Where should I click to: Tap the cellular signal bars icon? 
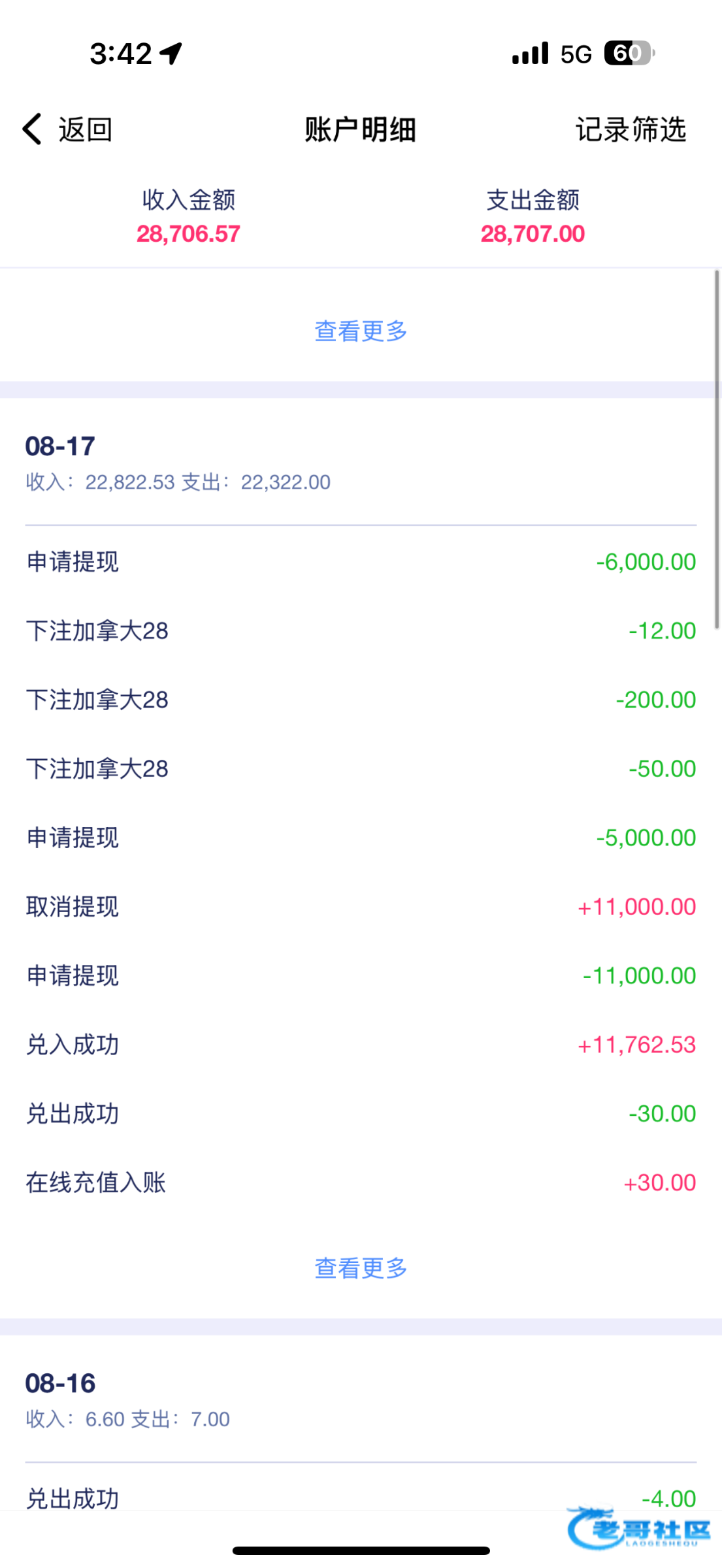coord(530,54)
